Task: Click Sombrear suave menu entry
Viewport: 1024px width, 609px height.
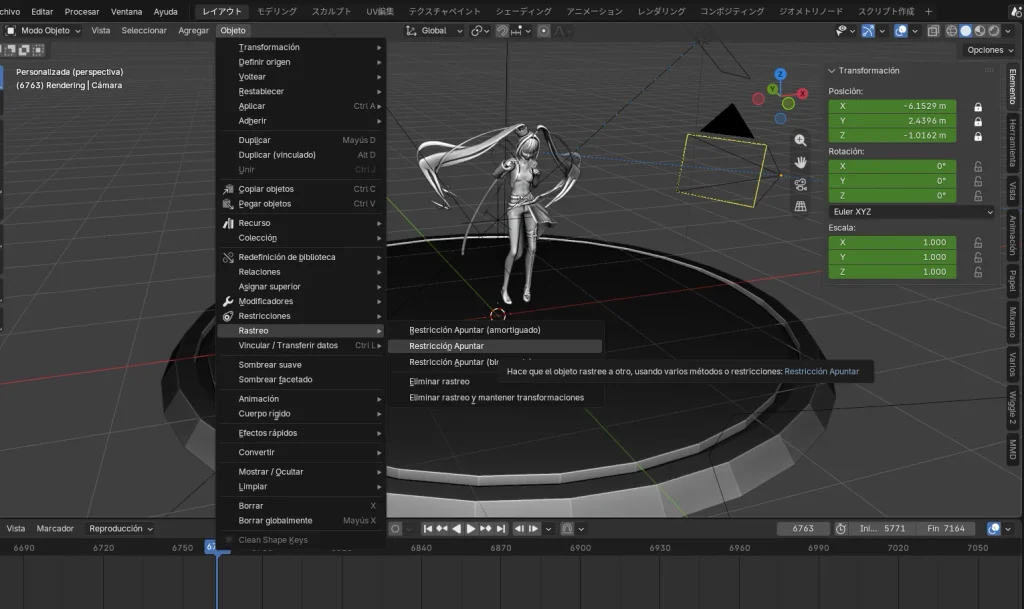Action: (301, 365)
